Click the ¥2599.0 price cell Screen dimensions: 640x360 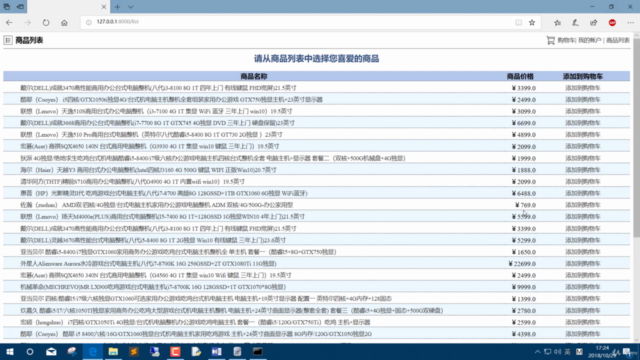[x=524, y=322]
